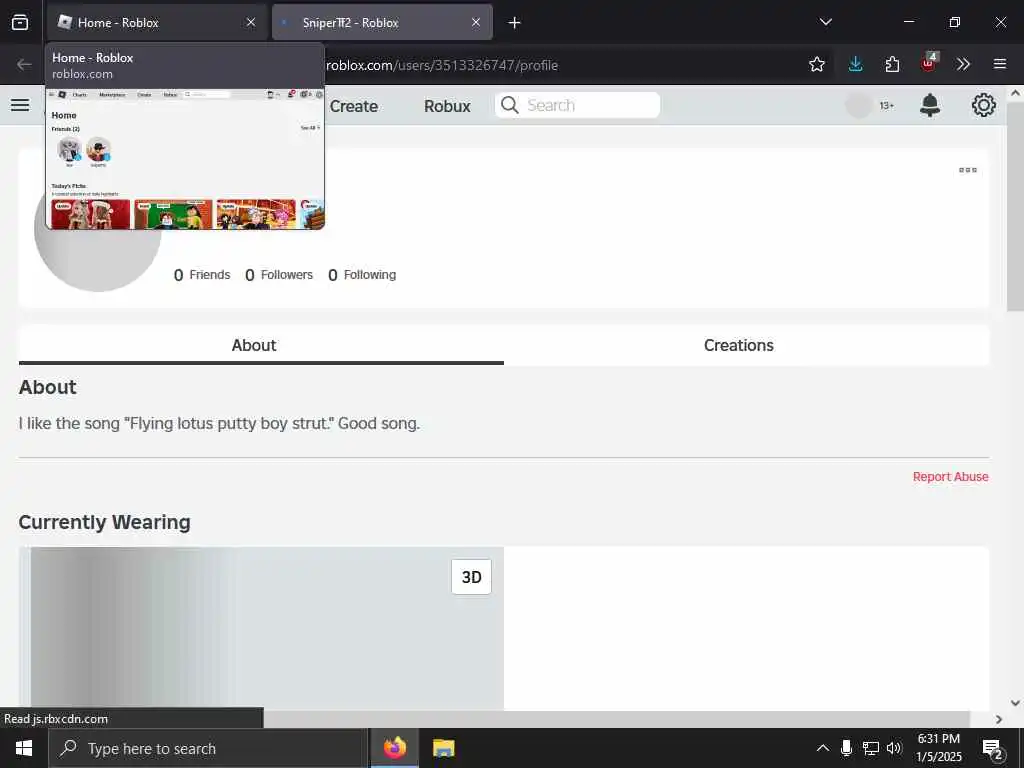Open the Firefox application hamburger menu
The width and height of the screenshot is (1024, 768).
pyautogui.click(x=1000, y=64)
